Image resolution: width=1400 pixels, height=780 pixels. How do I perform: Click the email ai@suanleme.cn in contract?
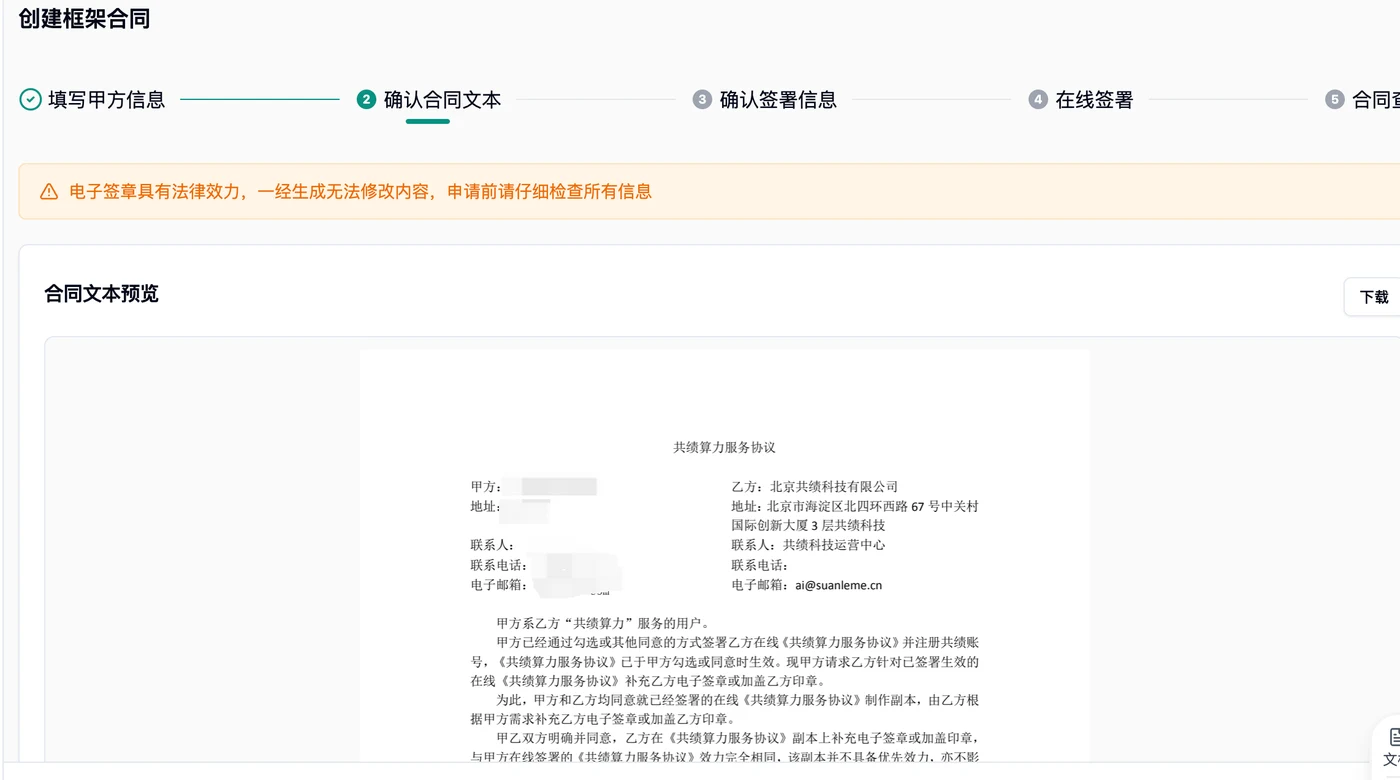tap(838, 585)
